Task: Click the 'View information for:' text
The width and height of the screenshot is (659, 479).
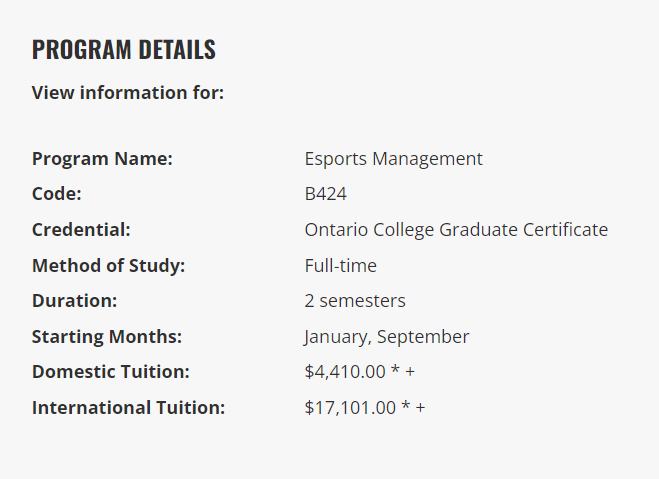Action: point(128,93)
